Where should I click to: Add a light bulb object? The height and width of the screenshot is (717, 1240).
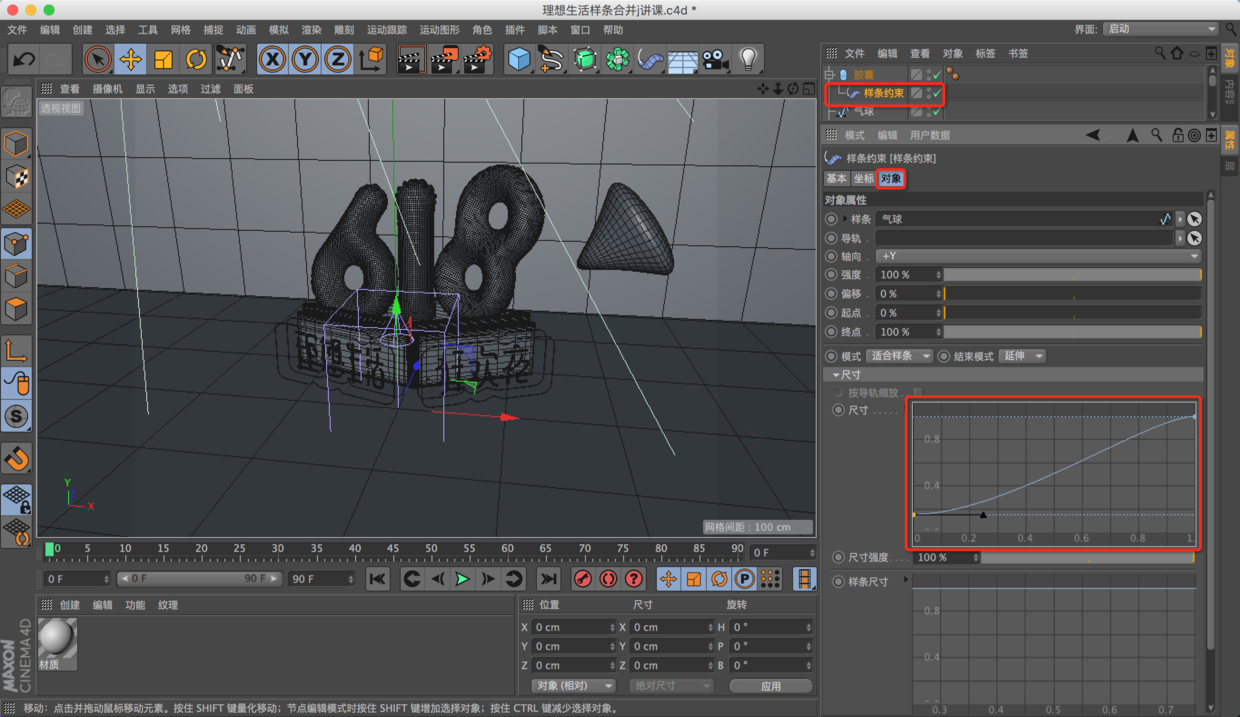click(x=748, y=60)
